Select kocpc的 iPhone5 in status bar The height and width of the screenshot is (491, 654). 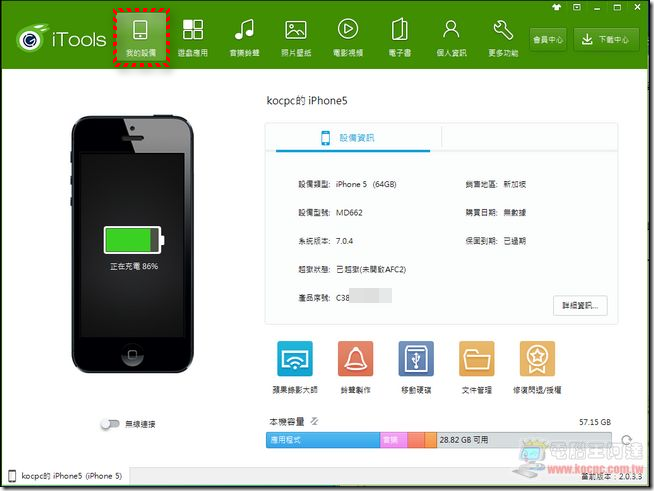(66, 476)
